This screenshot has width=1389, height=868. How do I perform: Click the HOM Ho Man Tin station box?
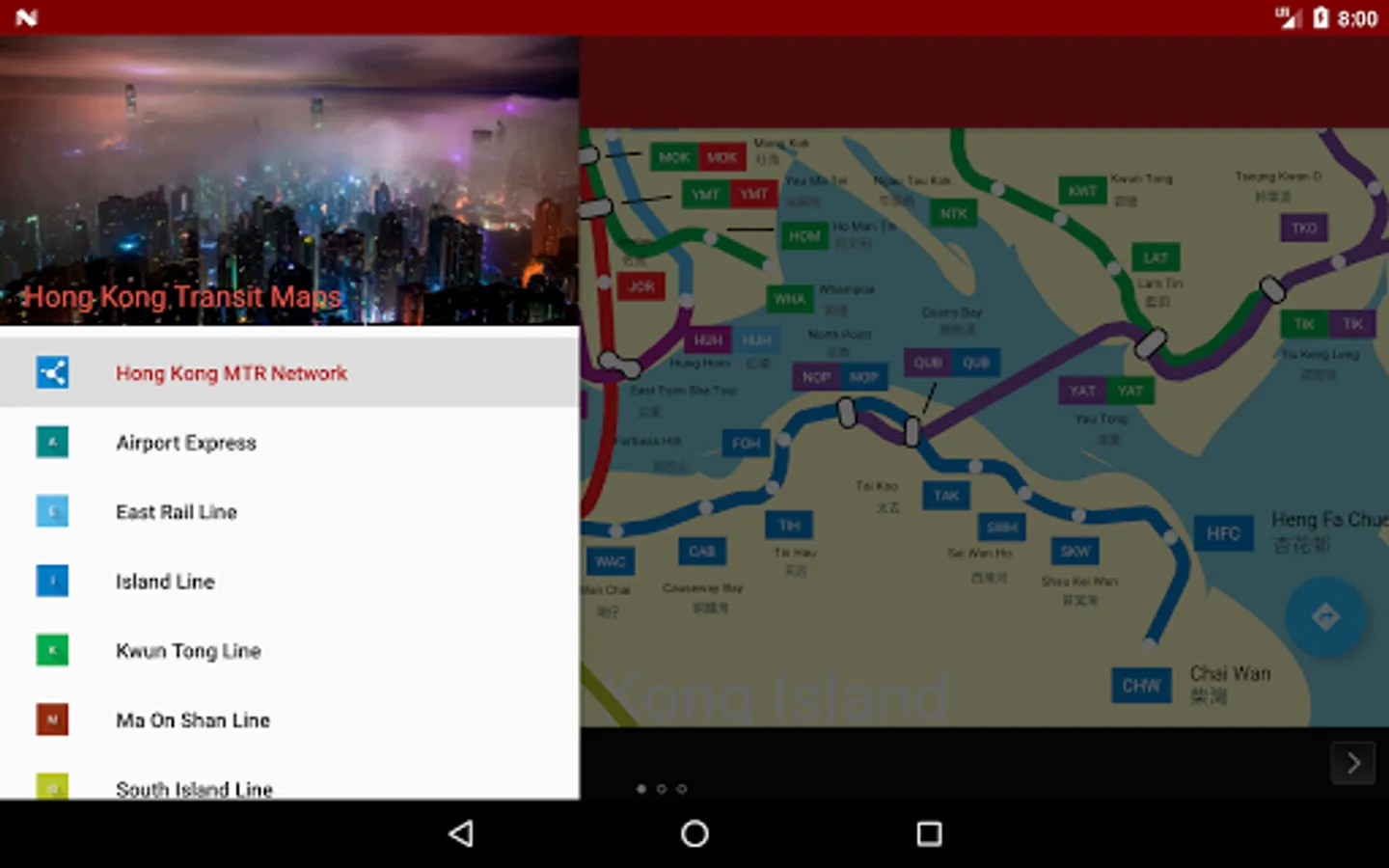[804, 236]
